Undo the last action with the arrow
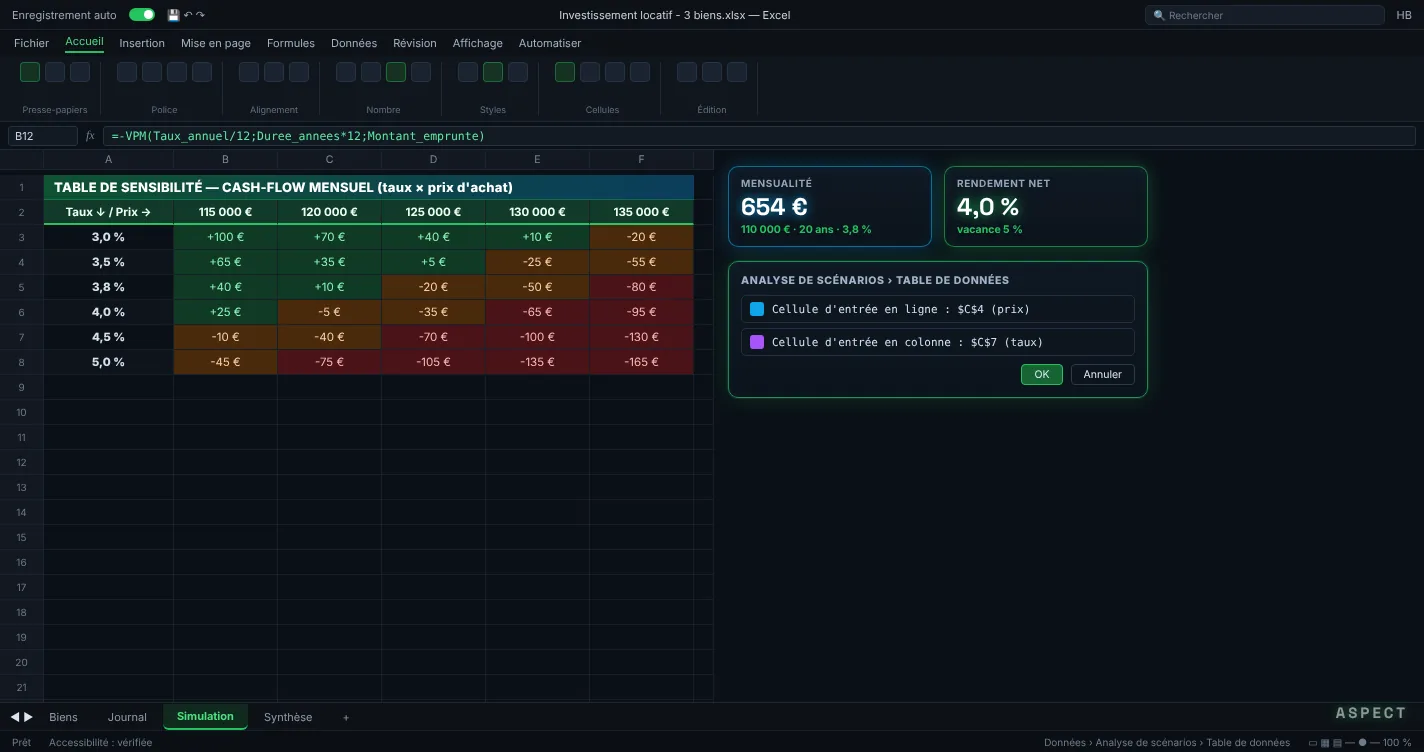This screenshot has height=752, width=1424. click(x=188, y=15)
